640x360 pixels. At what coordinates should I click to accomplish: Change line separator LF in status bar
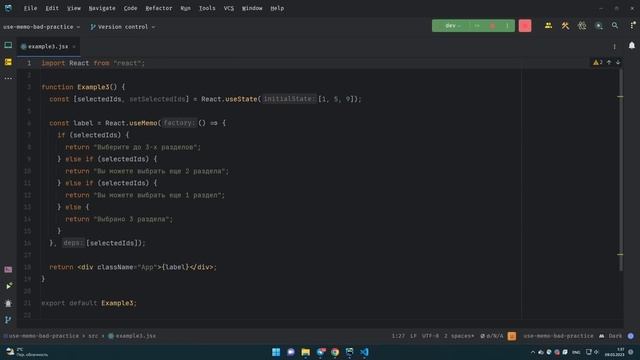point(413,336)
